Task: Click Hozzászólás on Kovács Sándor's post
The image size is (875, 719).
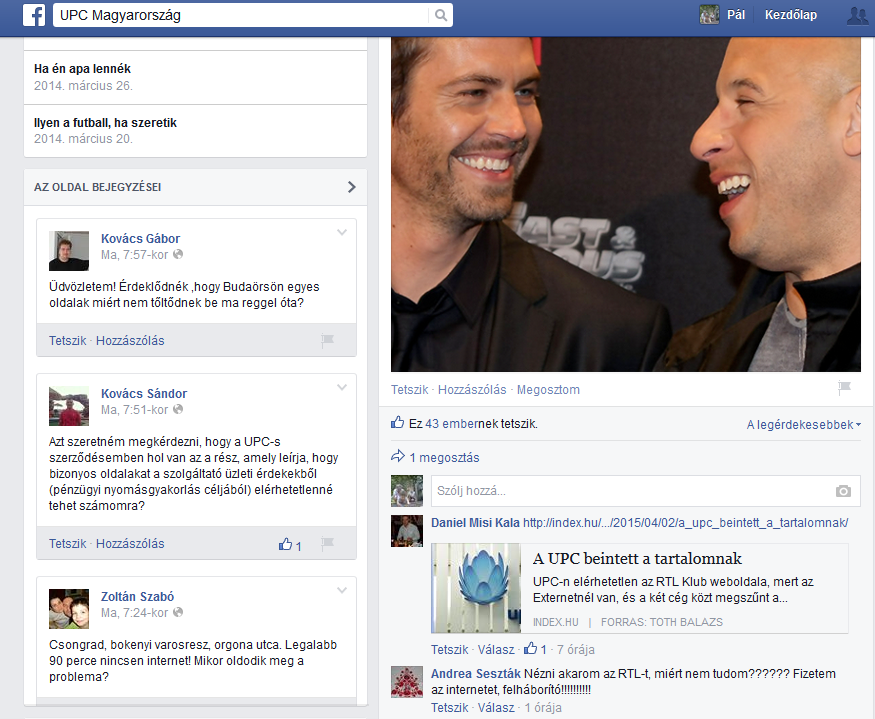Action: tap(130, 544)
